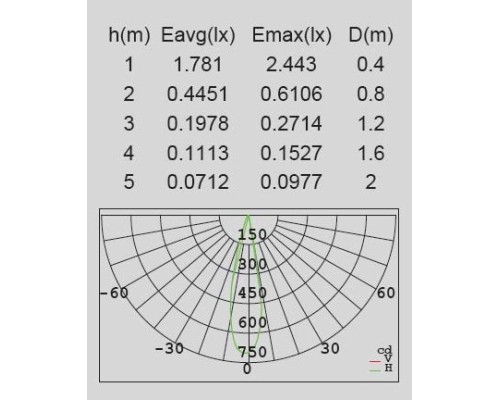Select the Emax value 2.443

coord(291,65)
